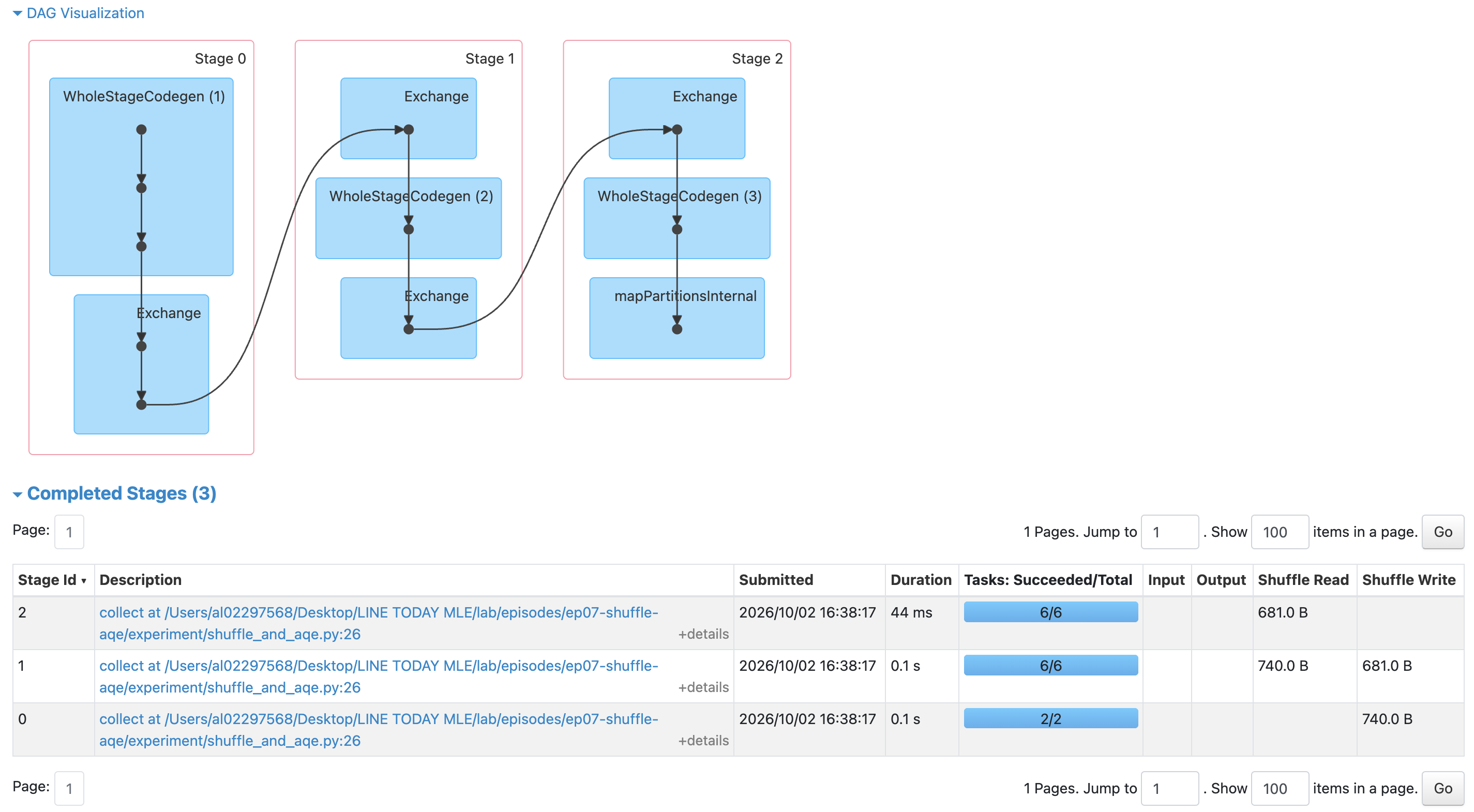
Task: Click stage 1 task progress bar 6/6
Action: tap(1050, 666)
